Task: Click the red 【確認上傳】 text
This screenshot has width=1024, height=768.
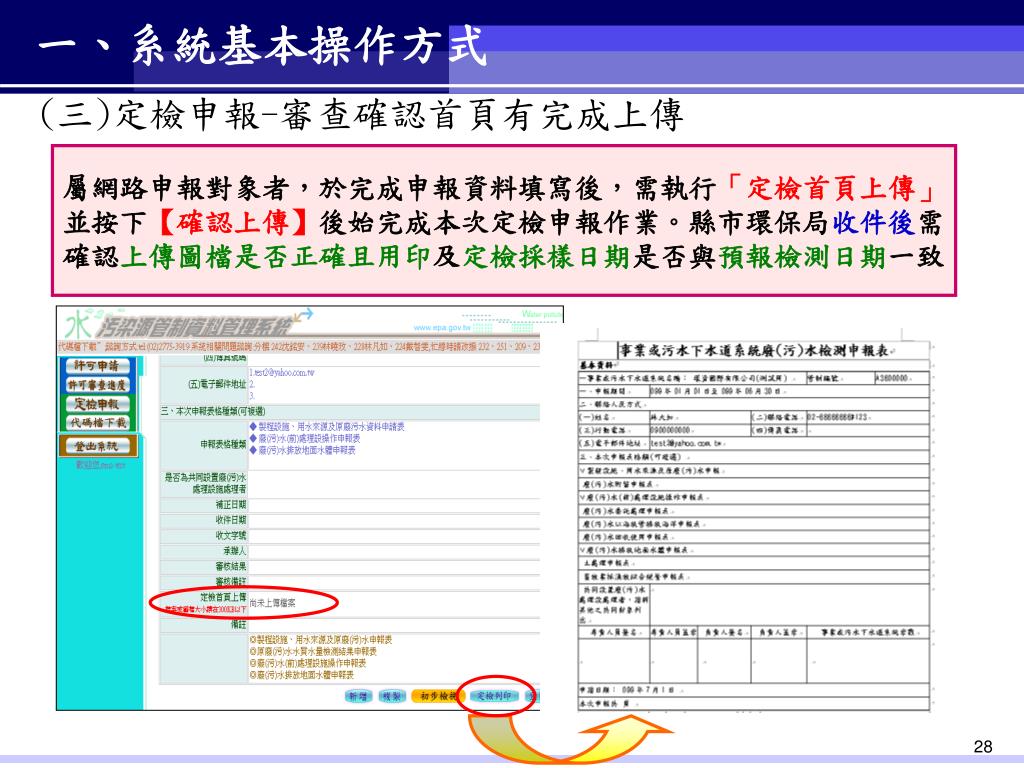Action: click(x=233, y=223)
